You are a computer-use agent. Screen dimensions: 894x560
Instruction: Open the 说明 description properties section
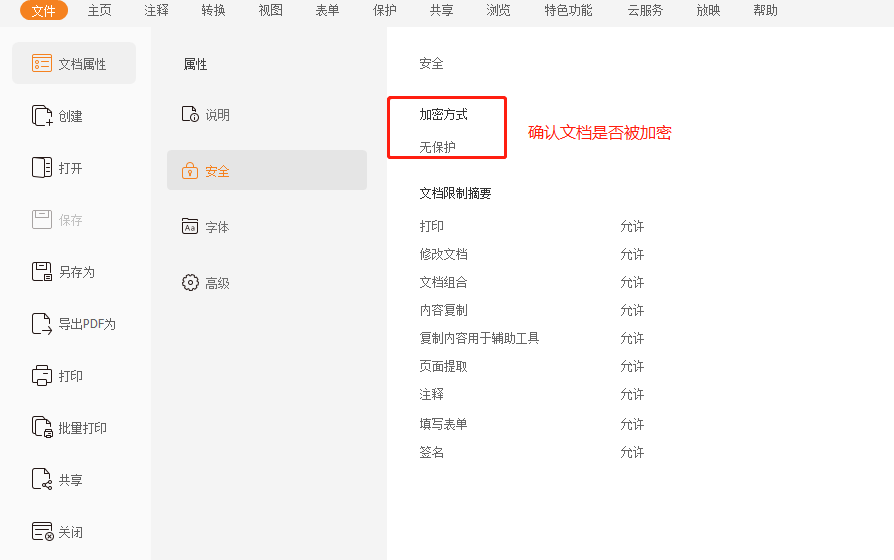[x=217, y=115]
